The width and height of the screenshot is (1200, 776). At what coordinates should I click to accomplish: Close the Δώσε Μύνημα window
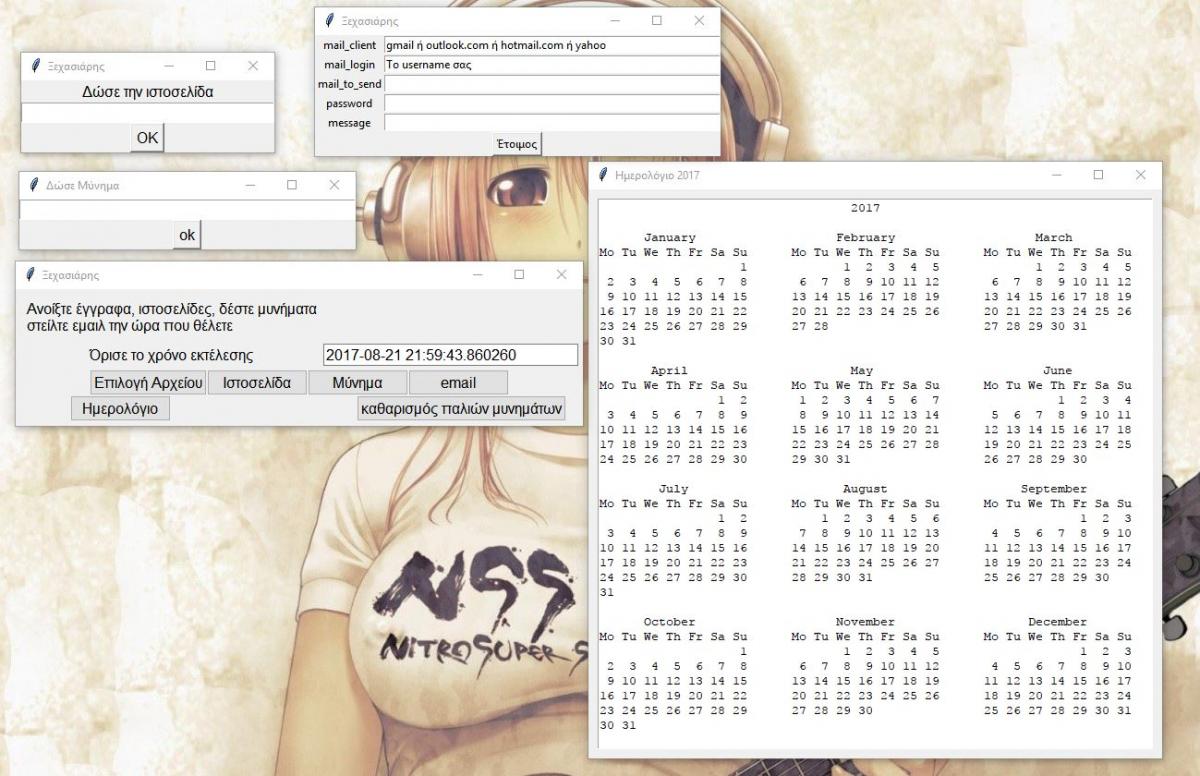click(x=334, y=185)
